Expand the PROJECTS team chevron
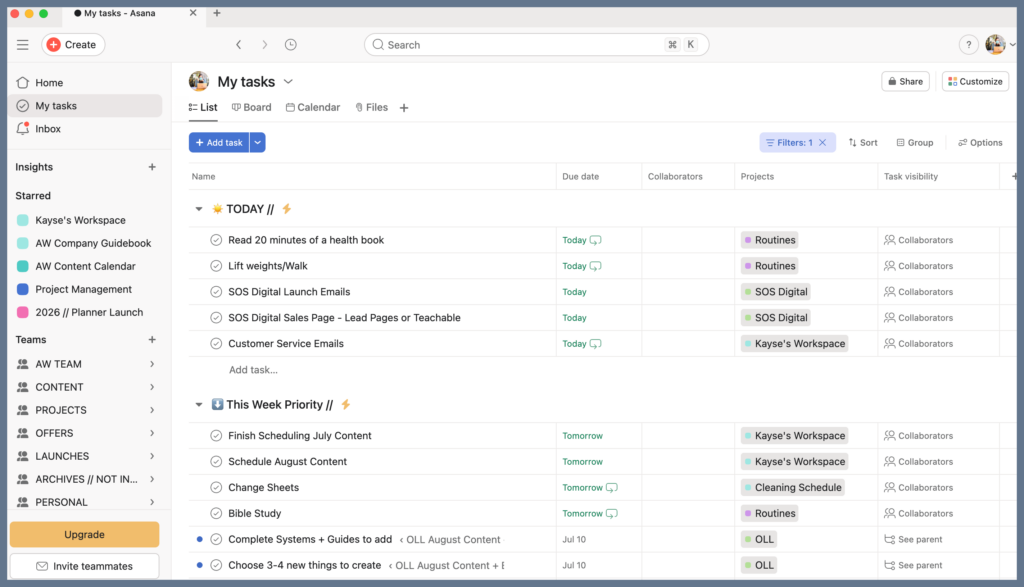This screenshot has width=1024, height=587. (x=152, y=410)
